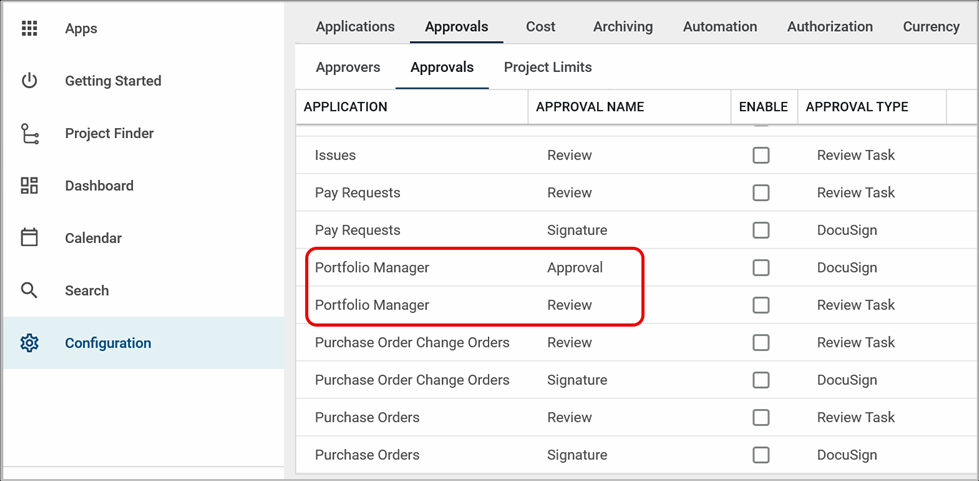
Task: Tick the Portfolio Manager Review checkbox
Action: (761, 305)
